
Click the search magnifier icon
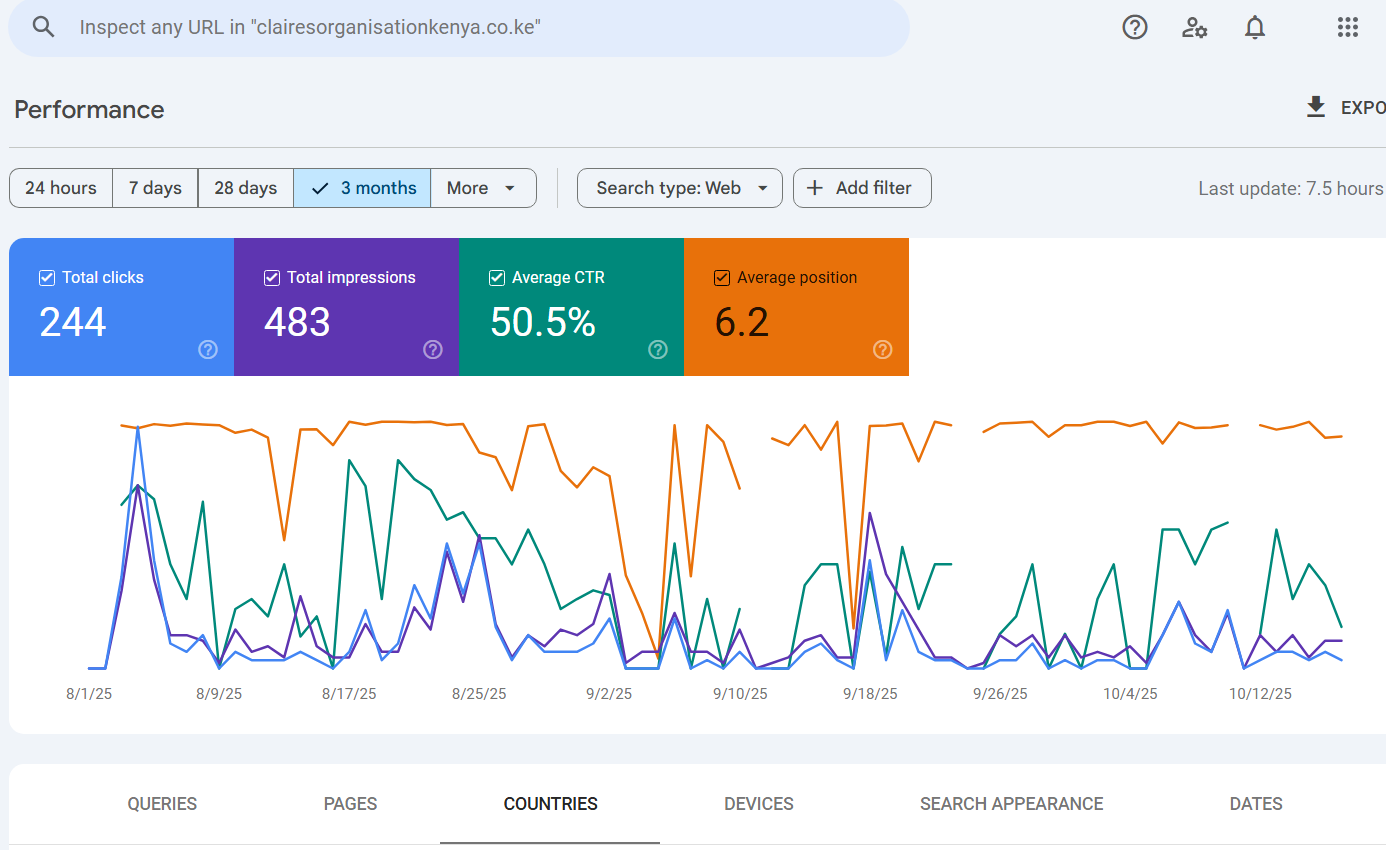[x=43, y=27]
